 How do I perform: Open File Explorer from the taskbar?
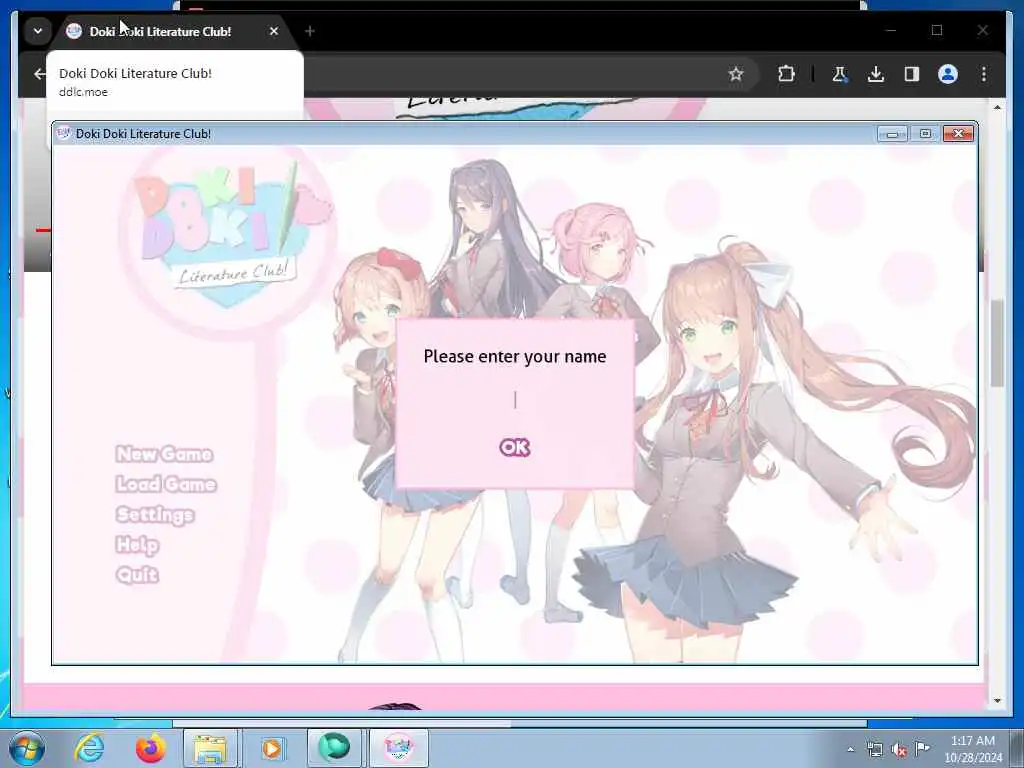[x=210, y=748]
